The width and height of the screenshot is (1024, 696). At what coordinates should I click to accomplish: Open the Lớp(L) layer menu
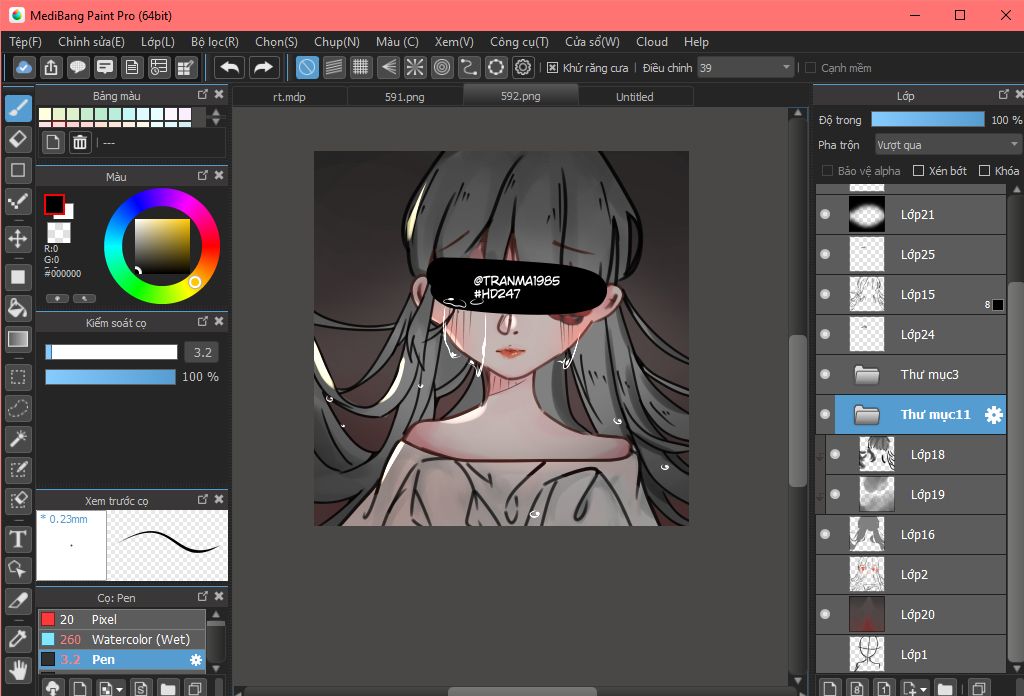point(158,42)
